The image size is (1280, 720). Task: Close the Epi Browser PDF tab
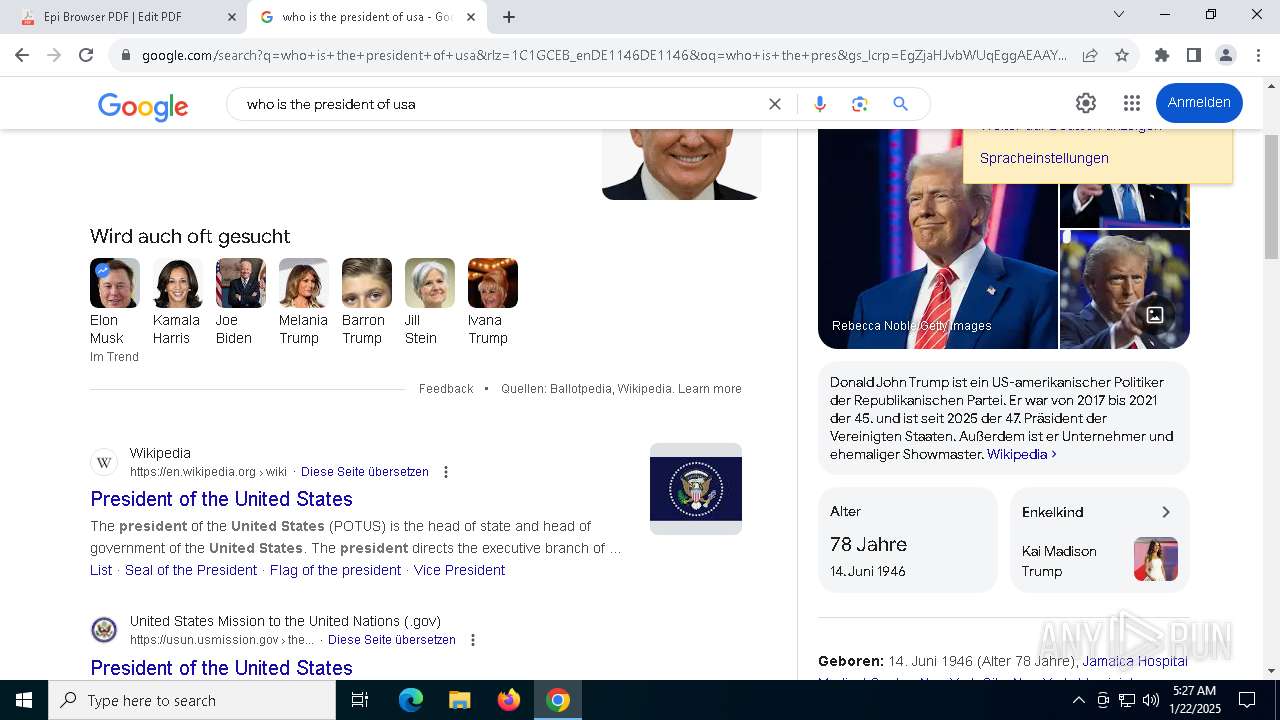[232, 17]
